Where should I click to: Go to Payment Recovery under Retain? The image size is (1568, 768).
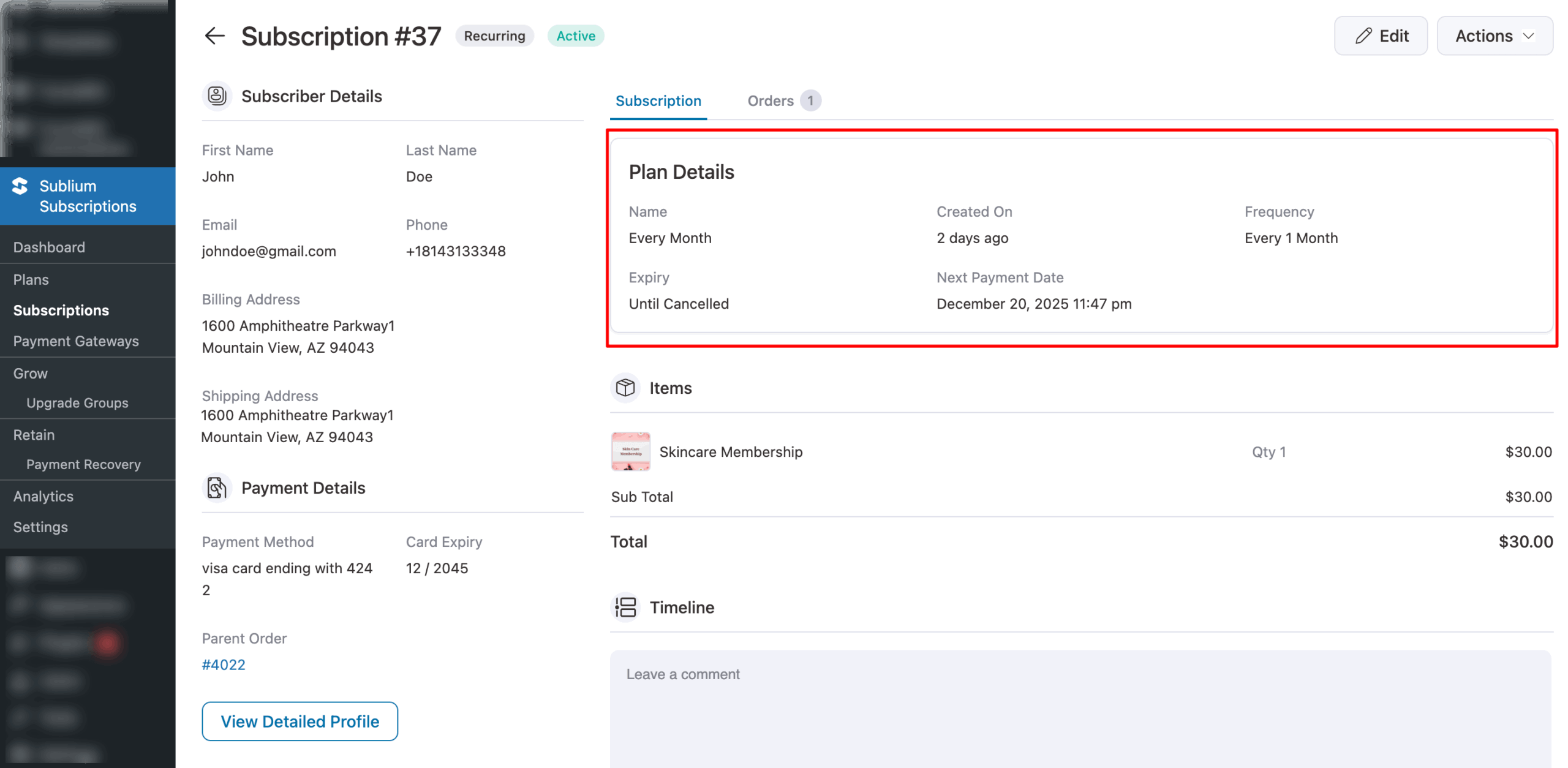[x=83, y=464]
